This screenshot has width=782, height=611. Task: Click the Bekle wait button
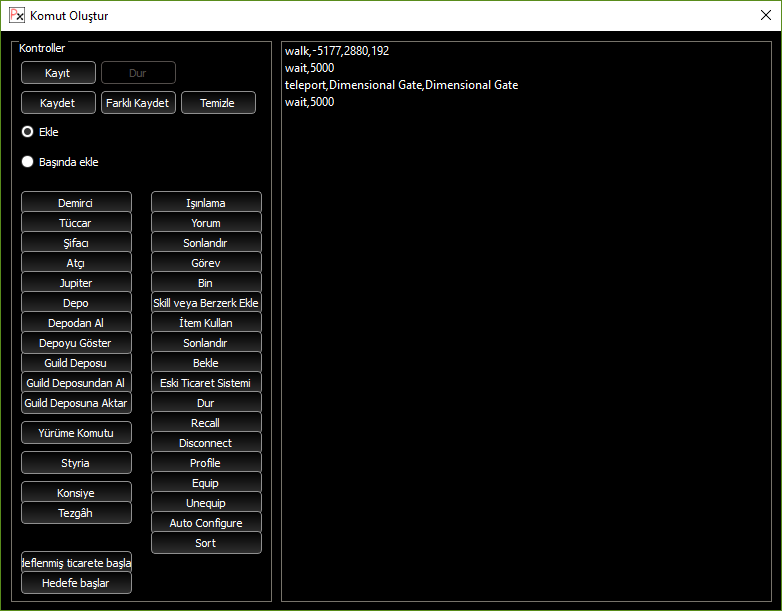point(206,363)
